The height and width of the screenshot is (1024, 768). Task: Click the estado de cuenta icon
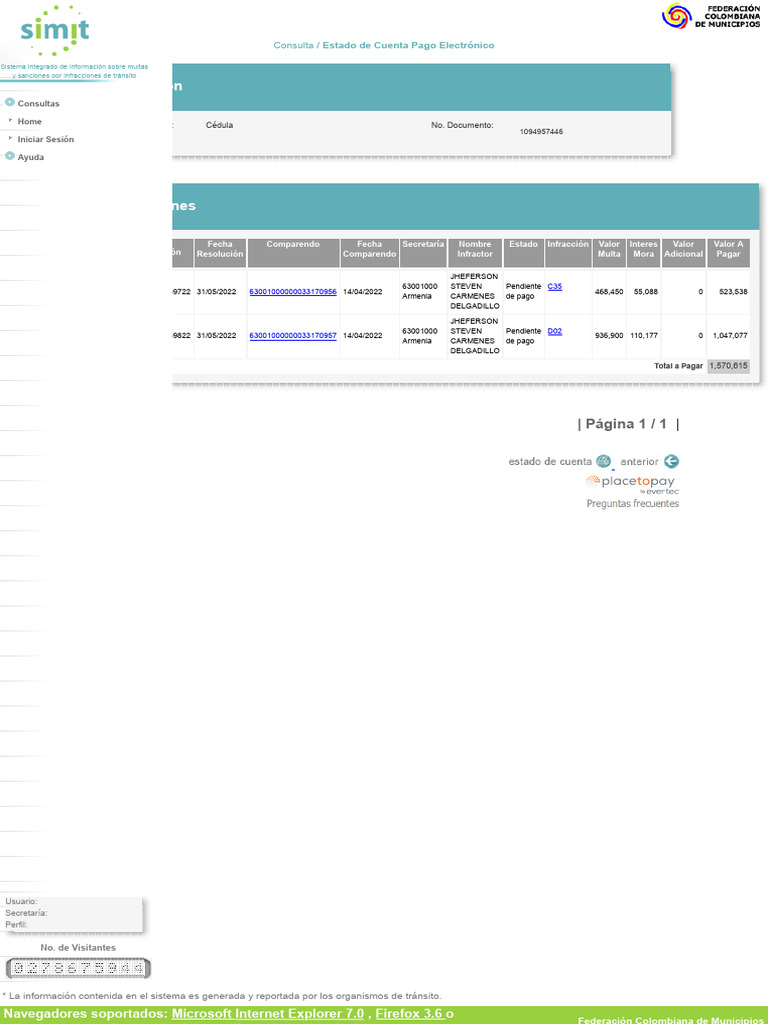(x=603, y=461)
